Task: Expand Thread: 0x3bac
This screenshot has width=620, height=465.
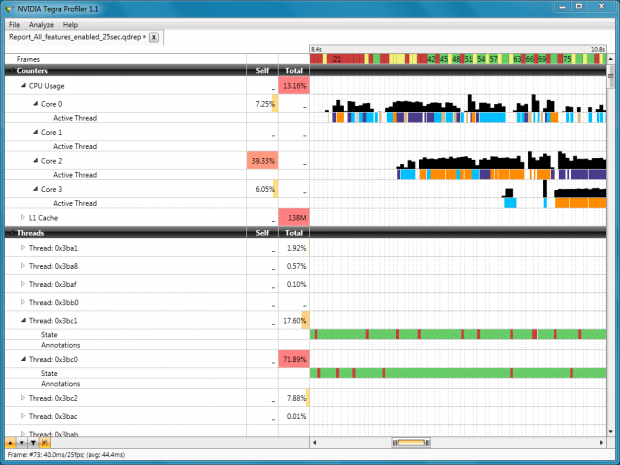Action: point(23,416)
